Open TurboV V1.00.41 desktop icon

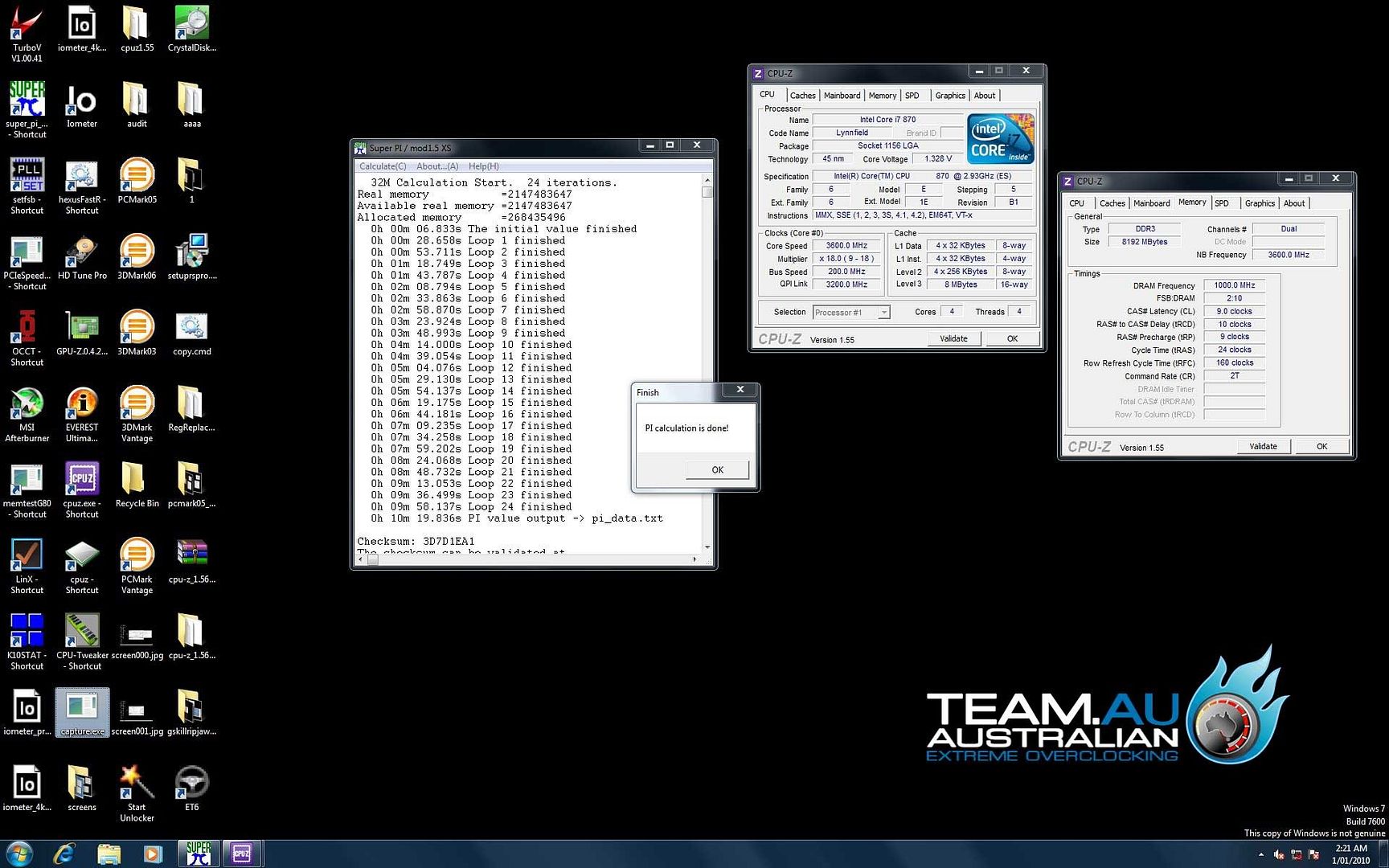pos(27,34)
